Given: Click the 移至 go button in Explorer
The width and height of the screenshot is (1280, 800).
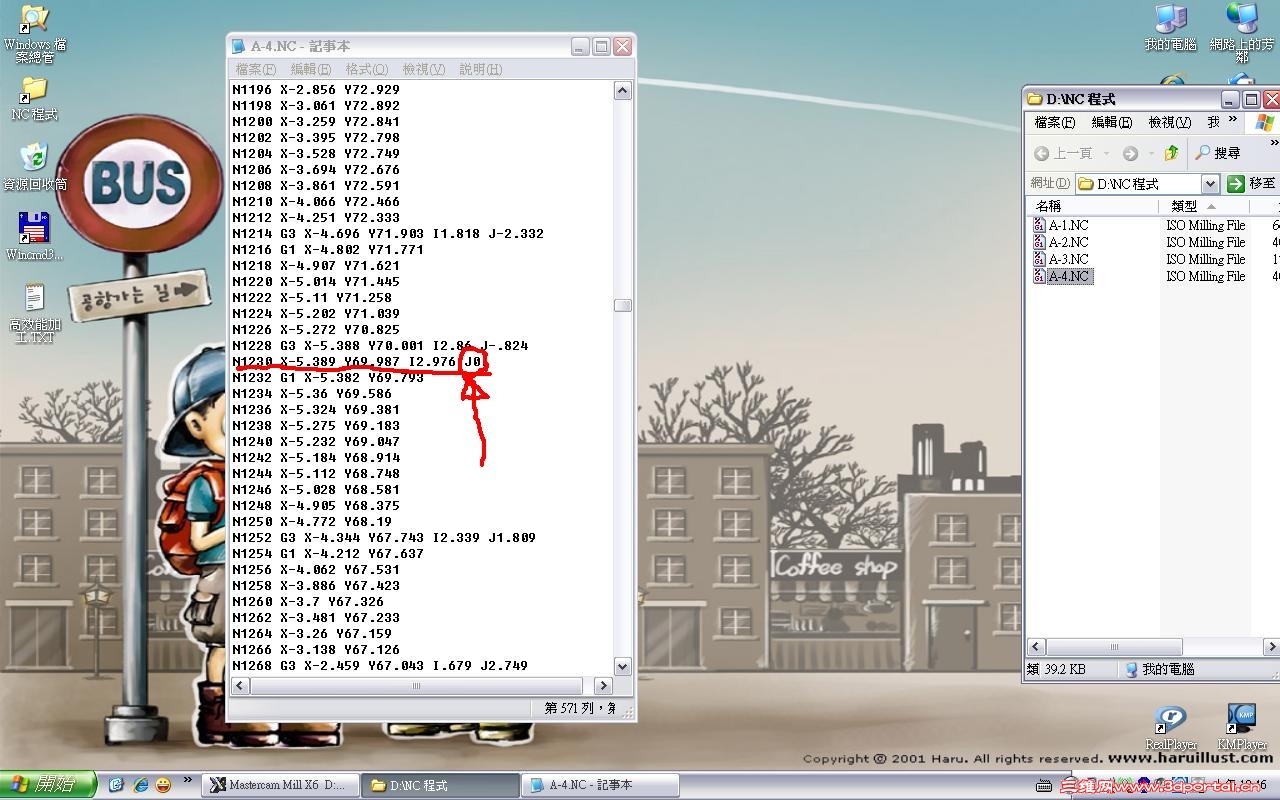Looking at the screenshot, I should click(1251, 184).
